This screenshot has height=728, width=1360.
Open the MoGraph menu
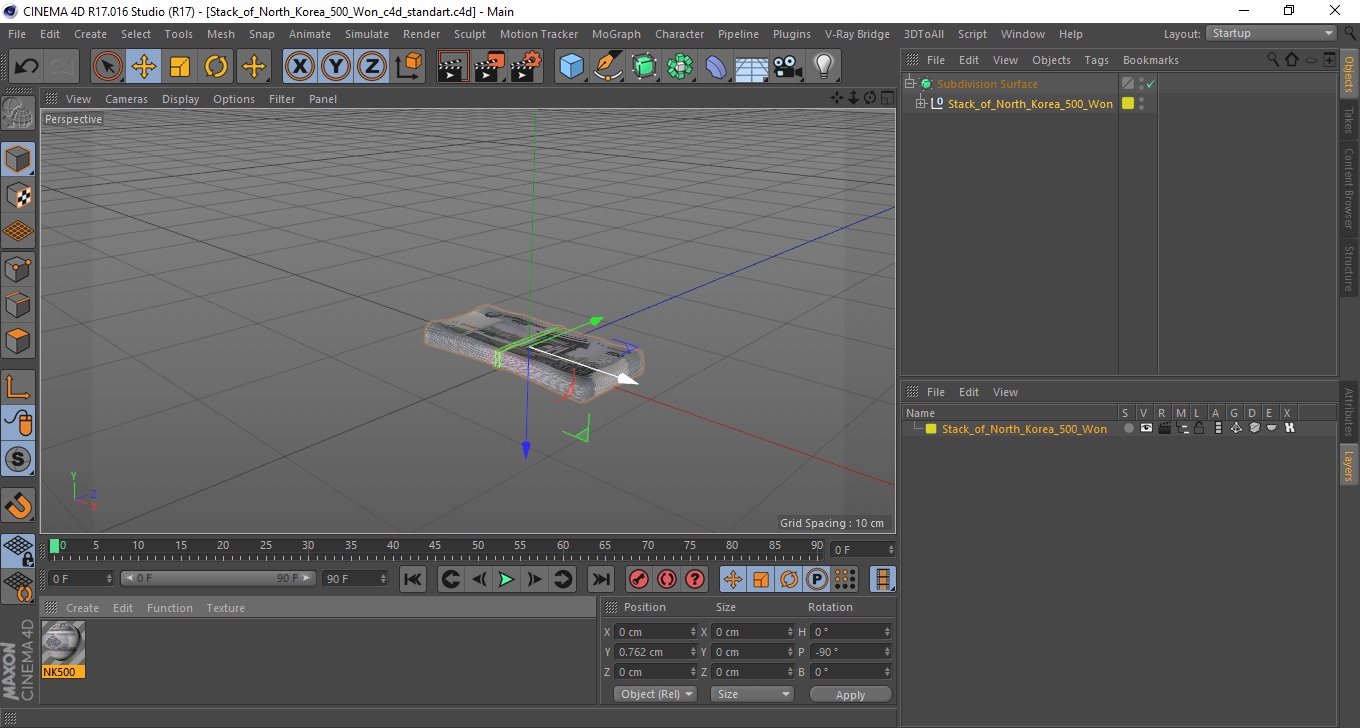tap(616, 34)
